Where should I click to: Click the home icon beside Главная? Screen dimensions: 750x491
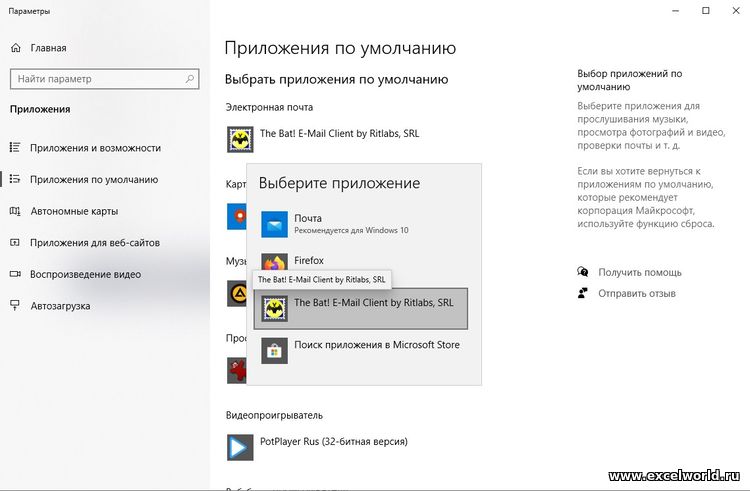[16, 48]
